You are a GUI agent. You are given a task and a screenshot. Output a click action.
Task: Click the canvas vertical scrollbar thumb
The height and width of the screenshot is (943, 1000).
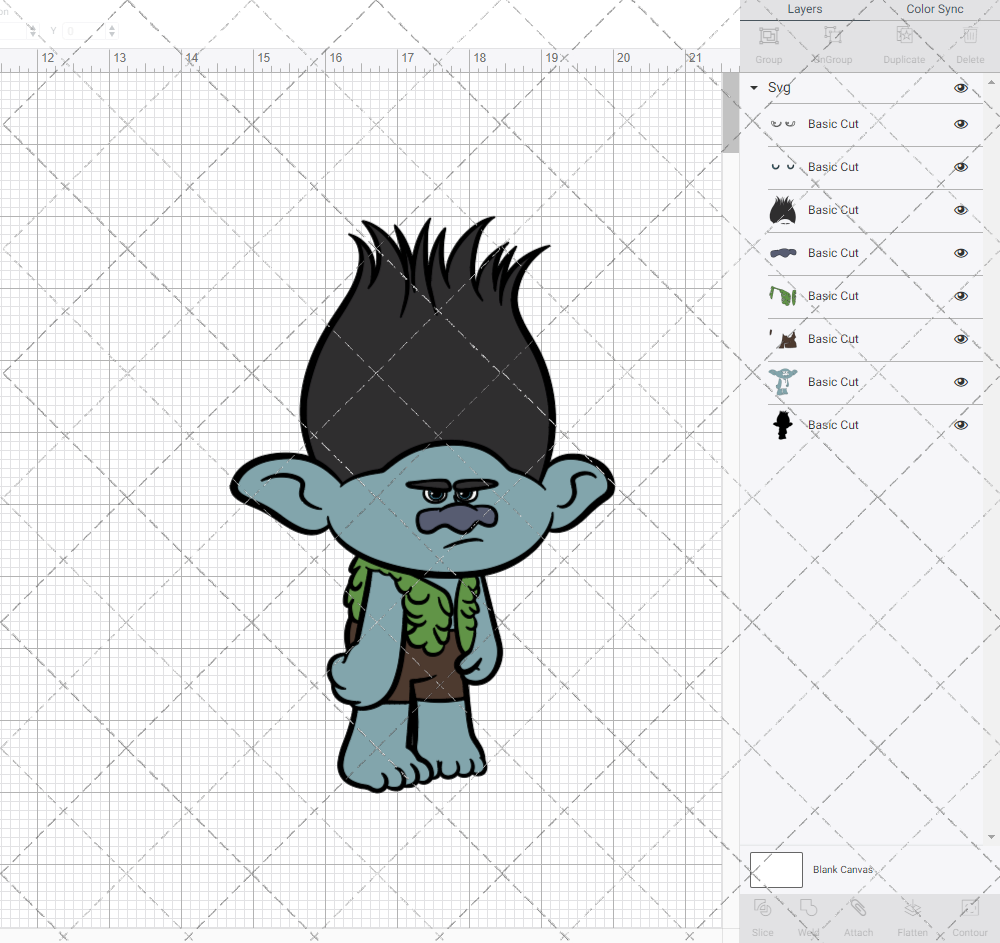tap(730, 112)
